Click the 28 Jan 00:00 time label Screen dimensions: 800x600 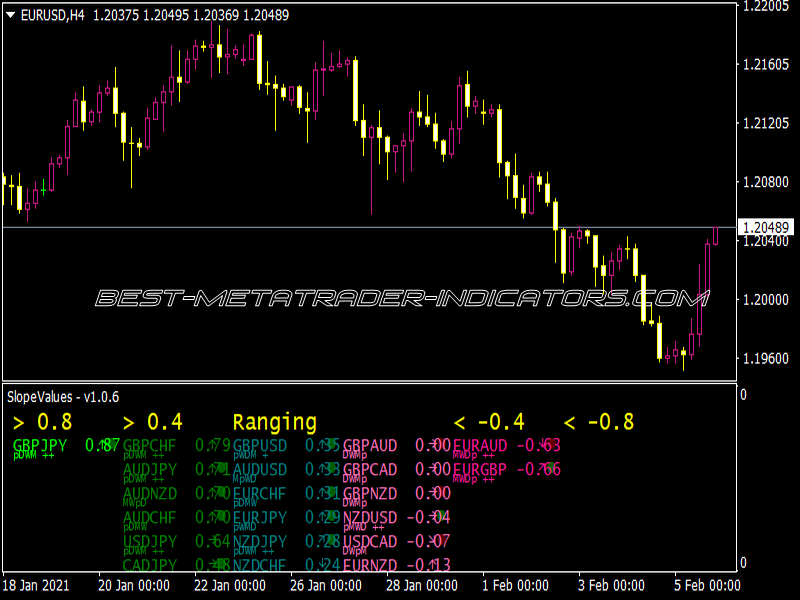421,585
